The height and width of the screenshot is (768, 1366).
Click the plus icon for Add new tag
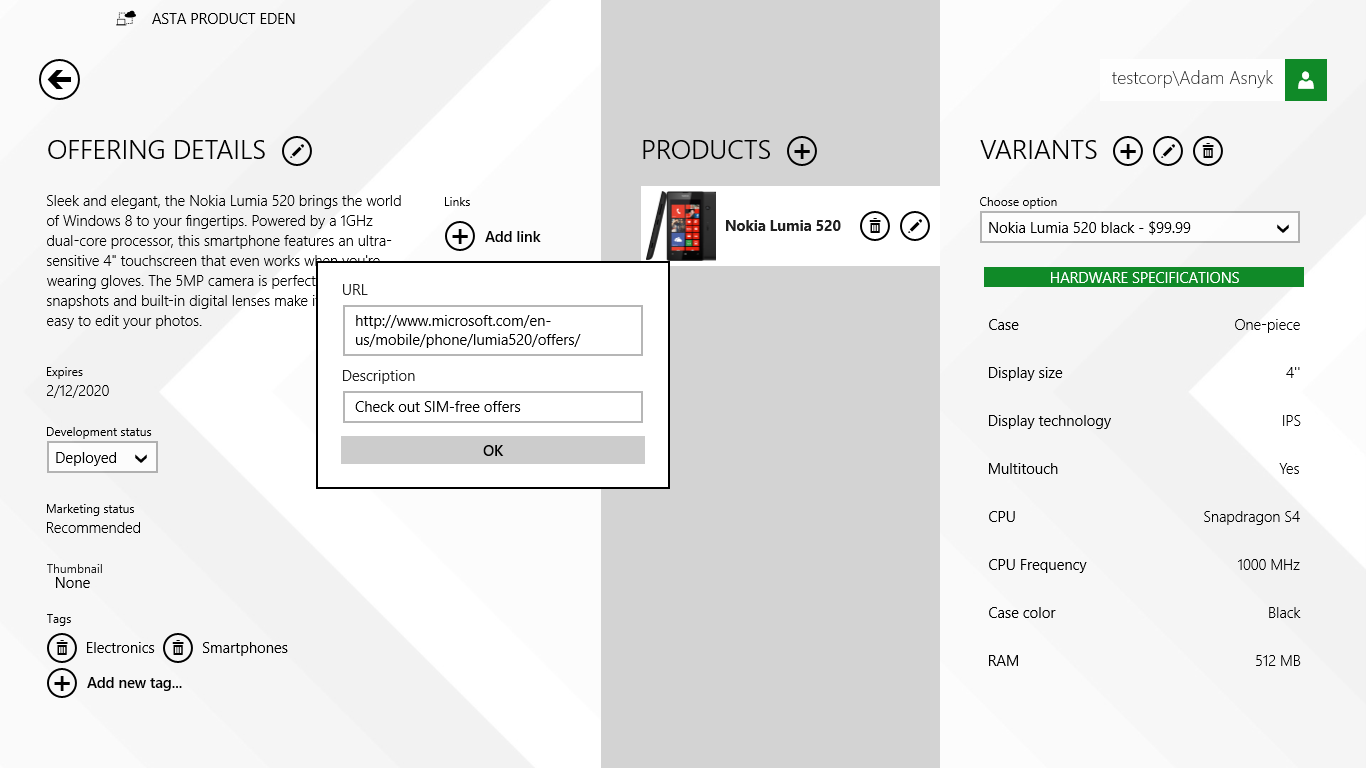(62, 683)
